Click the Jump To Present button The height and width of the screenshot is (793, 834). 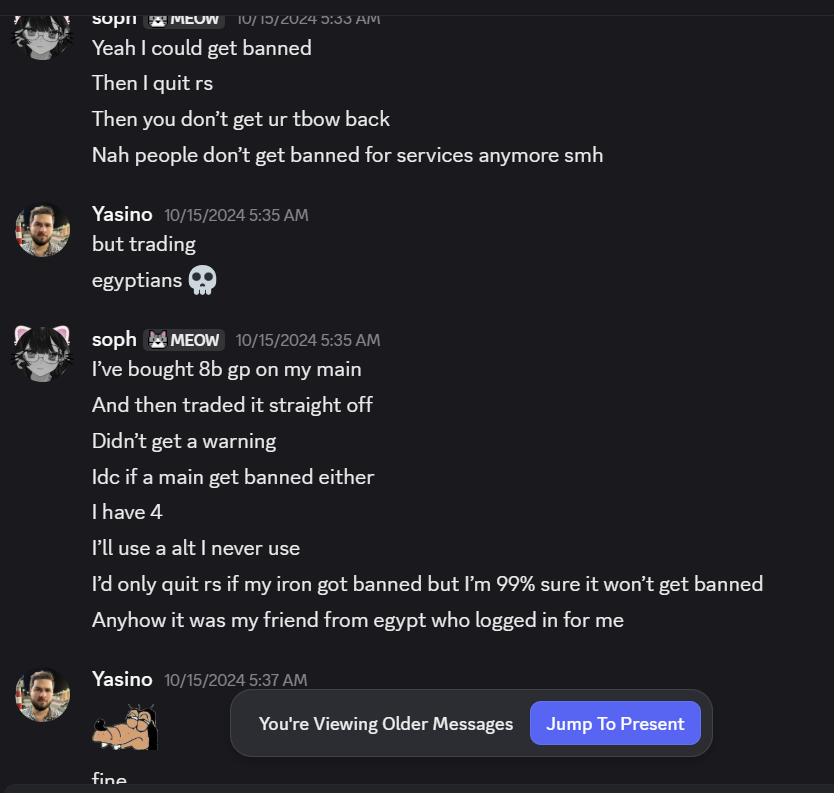[x=615, y=723]
